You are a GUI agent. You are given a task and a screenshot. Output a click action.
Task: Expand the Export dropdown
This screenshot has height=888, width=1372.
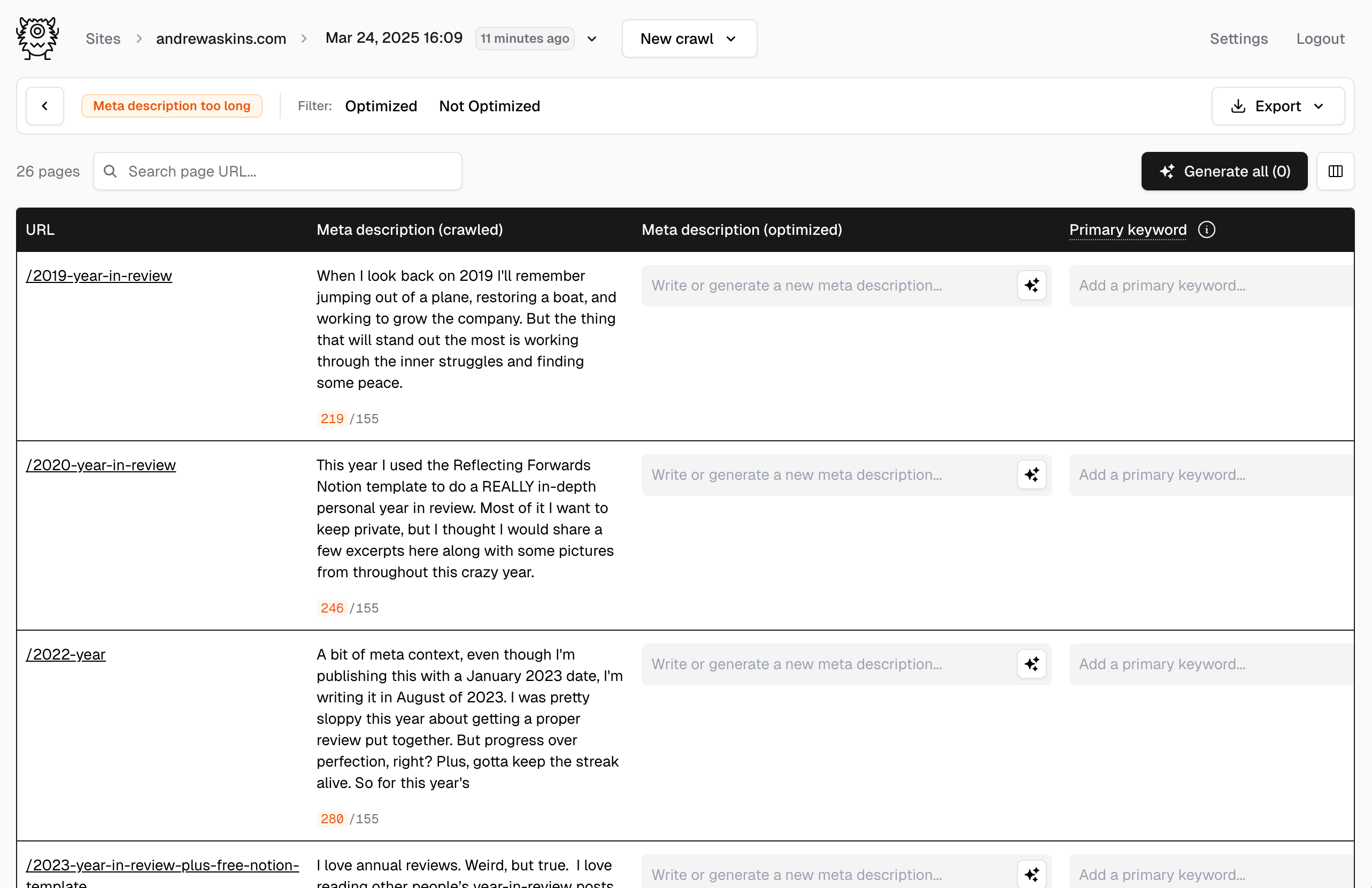pos(1277,106)
